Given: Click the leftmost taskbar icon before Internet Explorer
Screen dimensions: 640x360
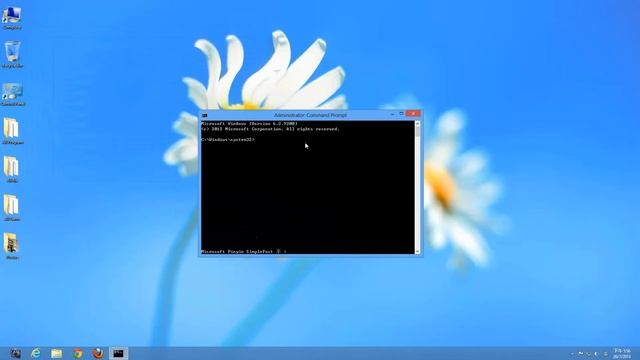Looking at the screenshot, I should (16, 353).
